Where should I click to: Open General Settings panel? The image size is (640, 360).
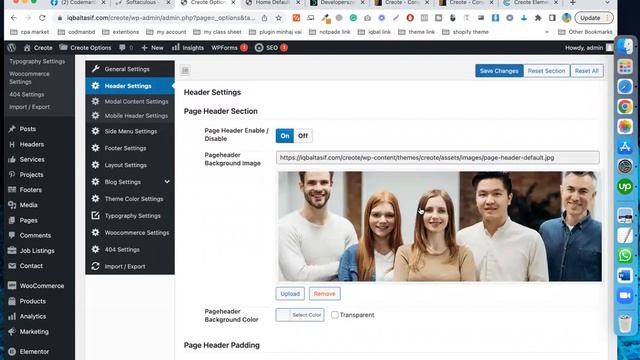click(x=130, y=69)
